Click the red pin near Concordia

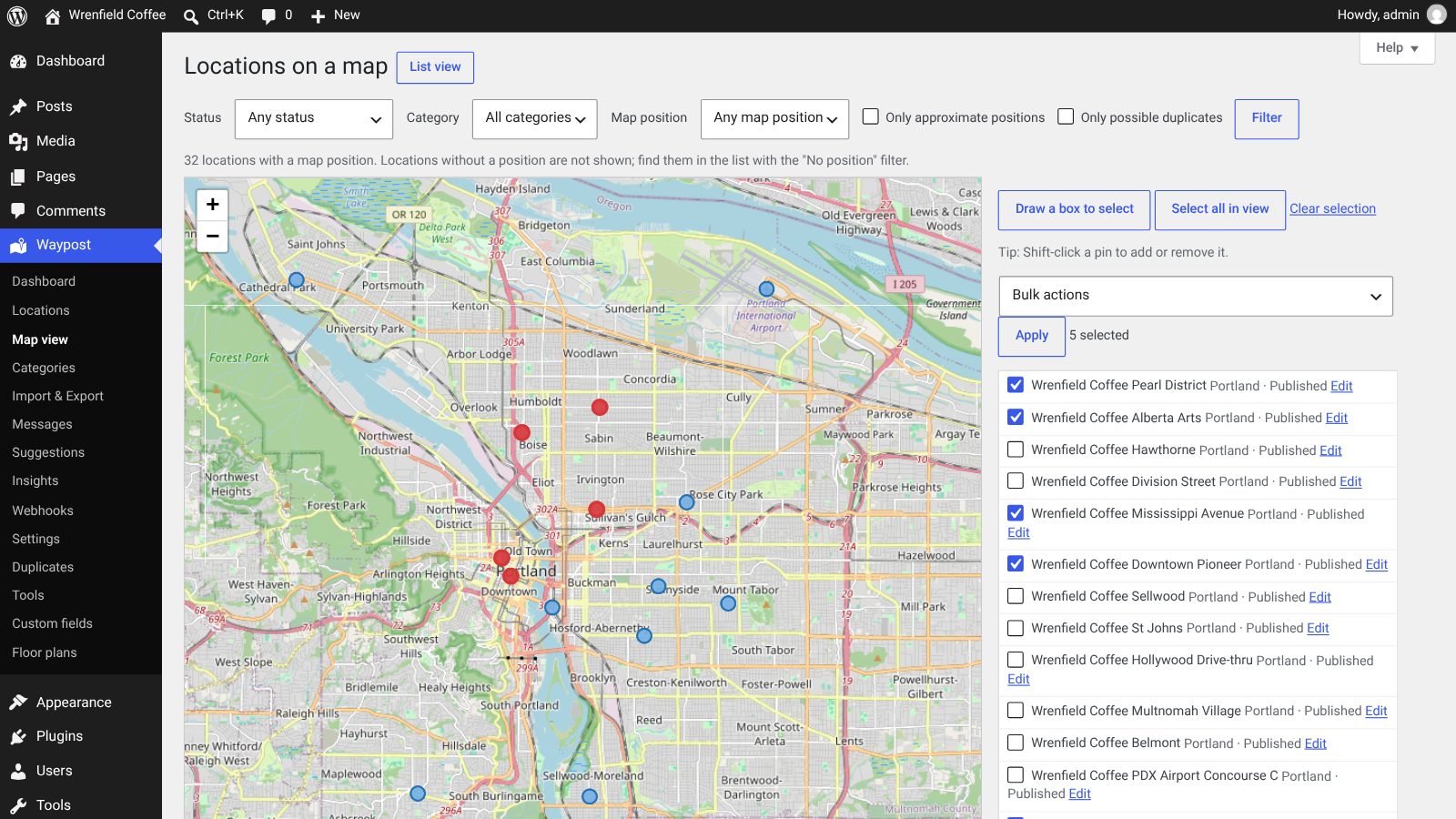[x=600, y=407]
